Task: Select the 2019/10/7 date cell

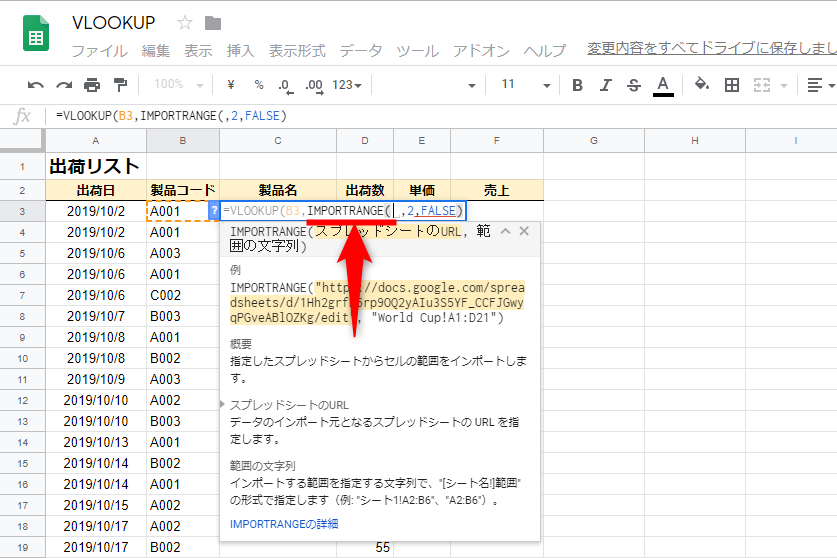Action: [x=96, y=316]
